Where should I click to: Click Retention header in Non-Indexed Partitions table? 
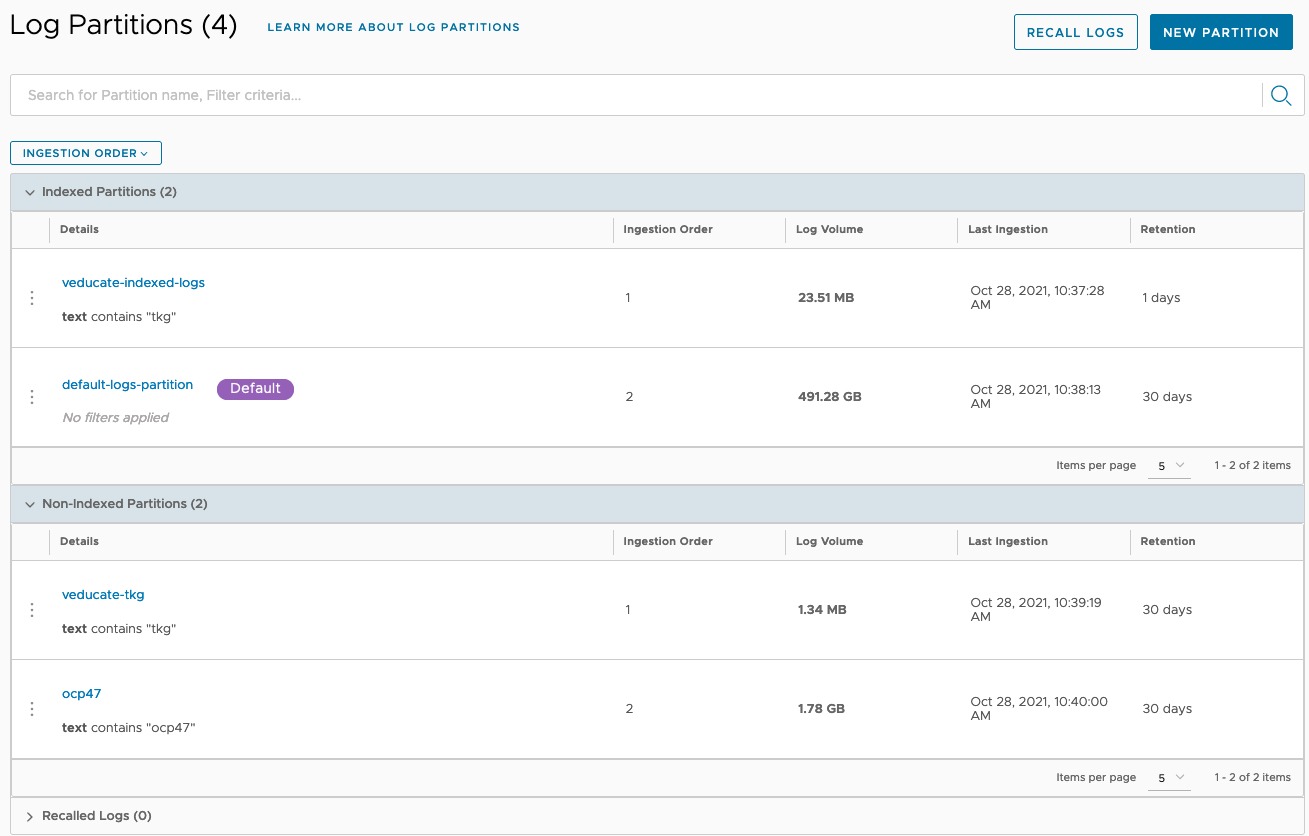pos(1168,541)
